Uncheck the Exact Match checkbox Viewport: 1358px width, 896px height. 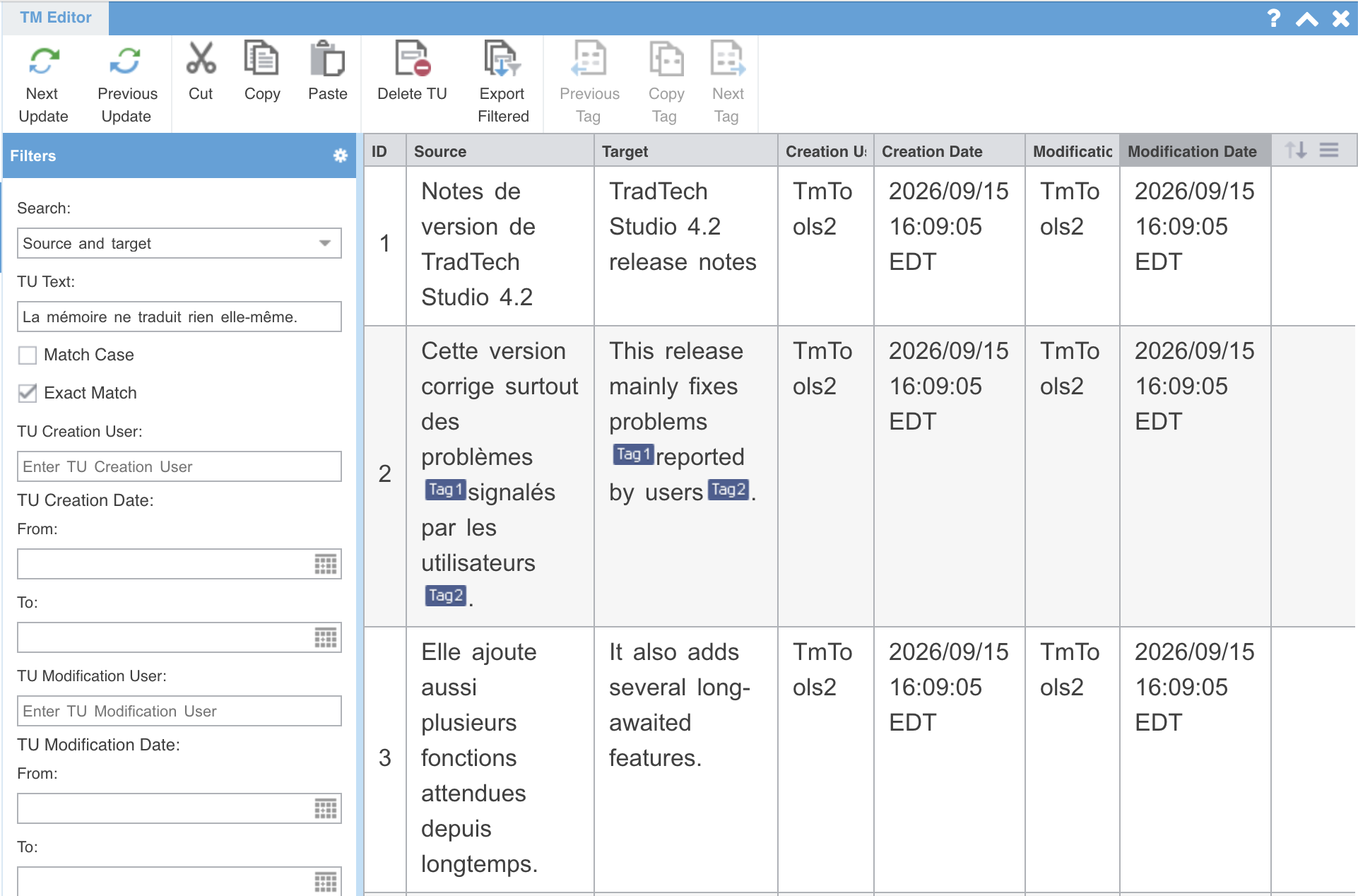point(28,393)
